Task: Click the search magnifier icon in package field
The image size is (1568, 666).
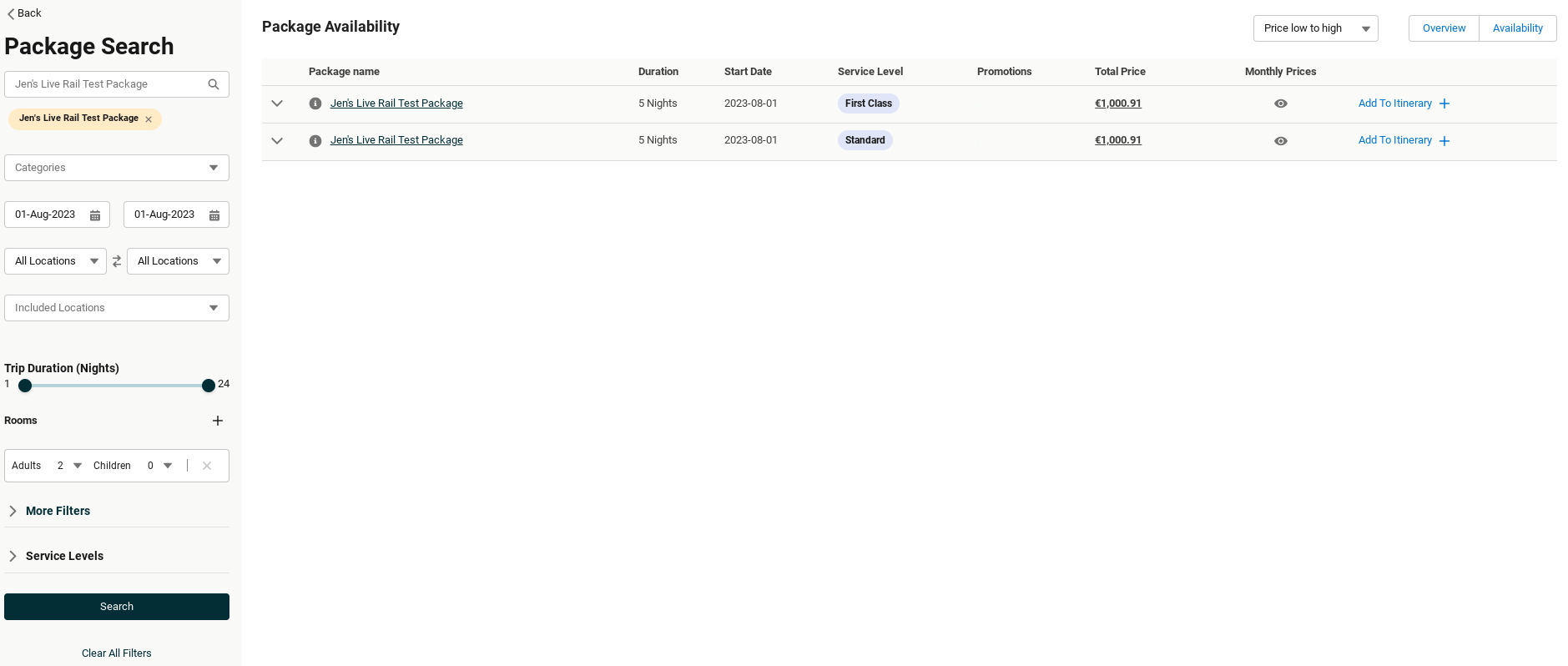Action: pyautogui.click(x=214, y=84)
